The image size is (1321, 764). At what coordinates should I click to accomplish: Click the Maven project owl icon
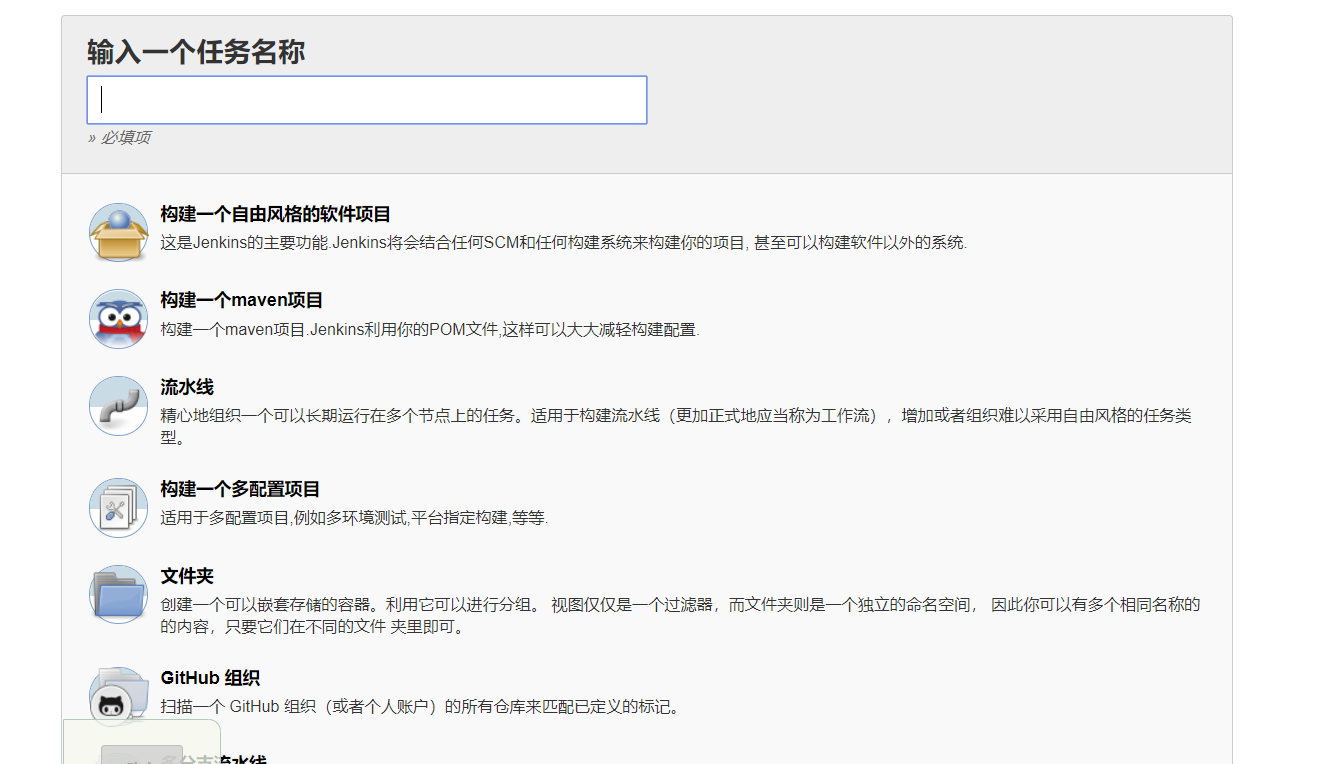pos(119,319)
